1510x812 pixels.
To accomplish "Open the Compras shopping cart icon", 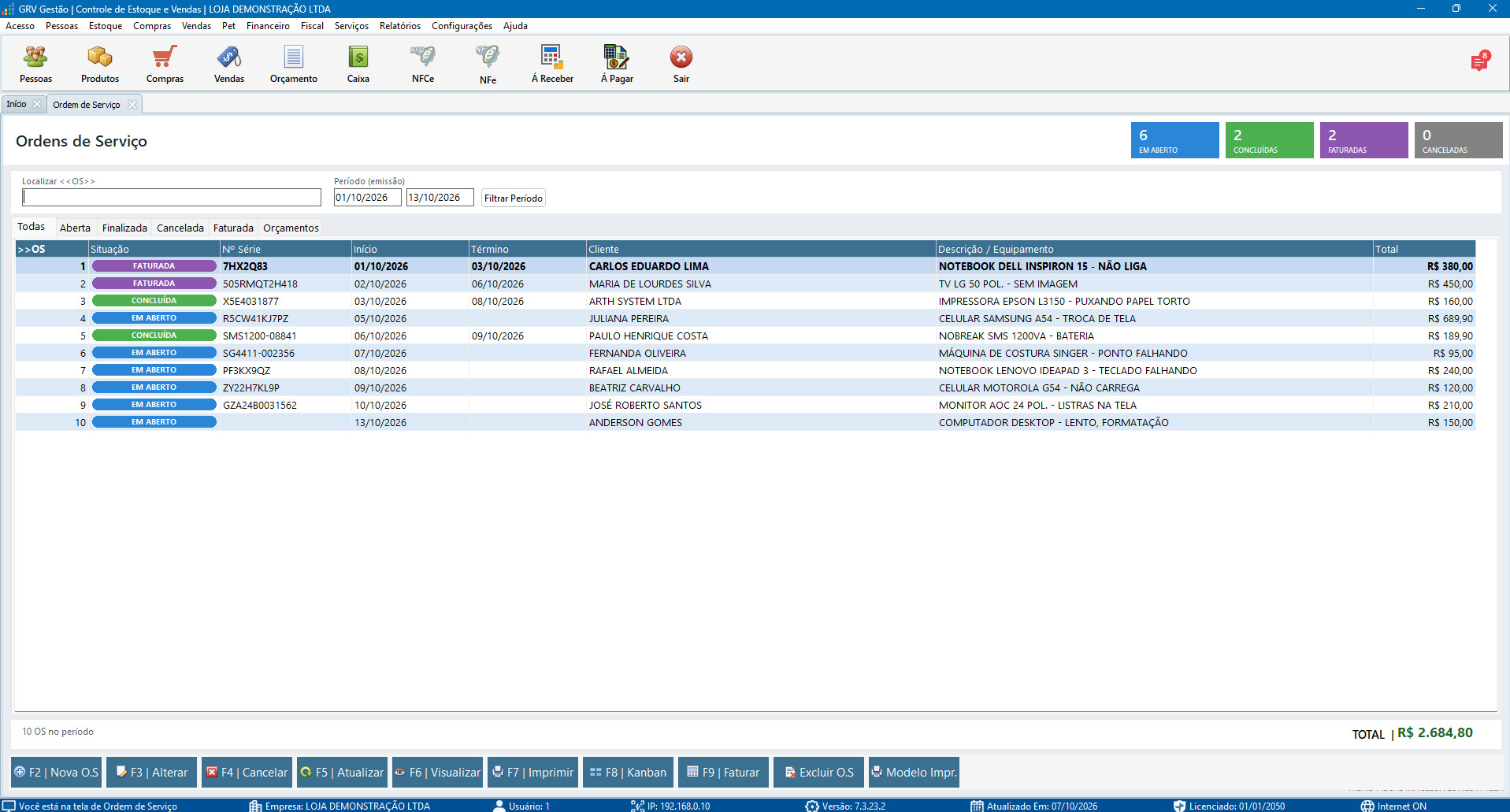I will click(165, 64).
